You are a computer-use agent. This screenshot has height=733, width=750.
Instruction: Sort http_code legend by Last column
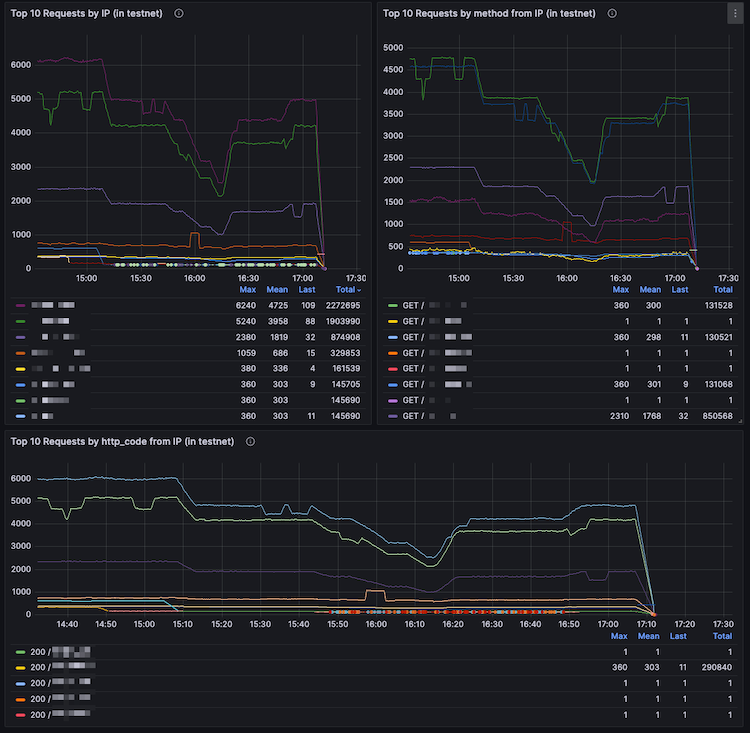(x=678, y=636)
